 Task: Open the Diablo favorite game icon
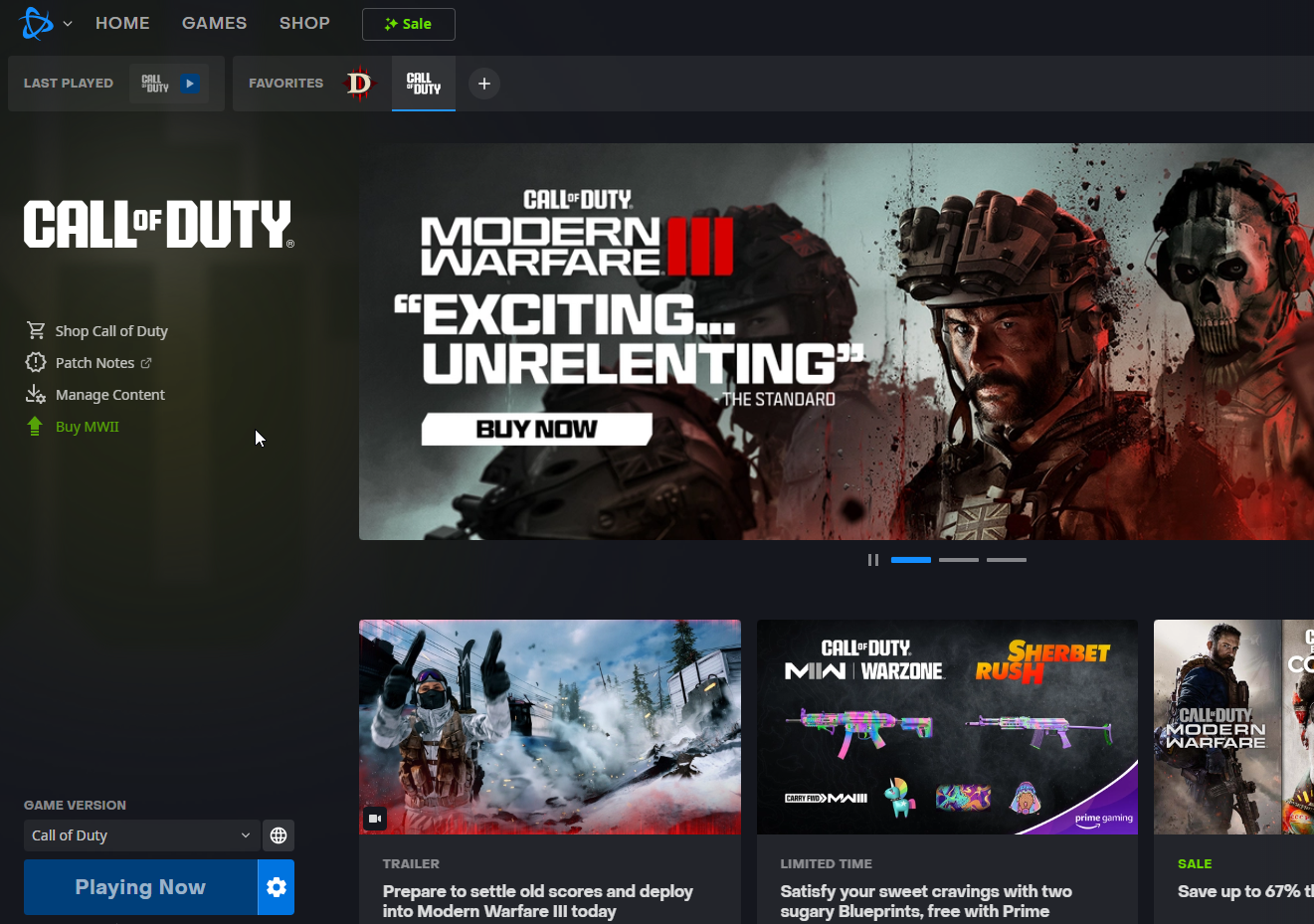point(359,84)
